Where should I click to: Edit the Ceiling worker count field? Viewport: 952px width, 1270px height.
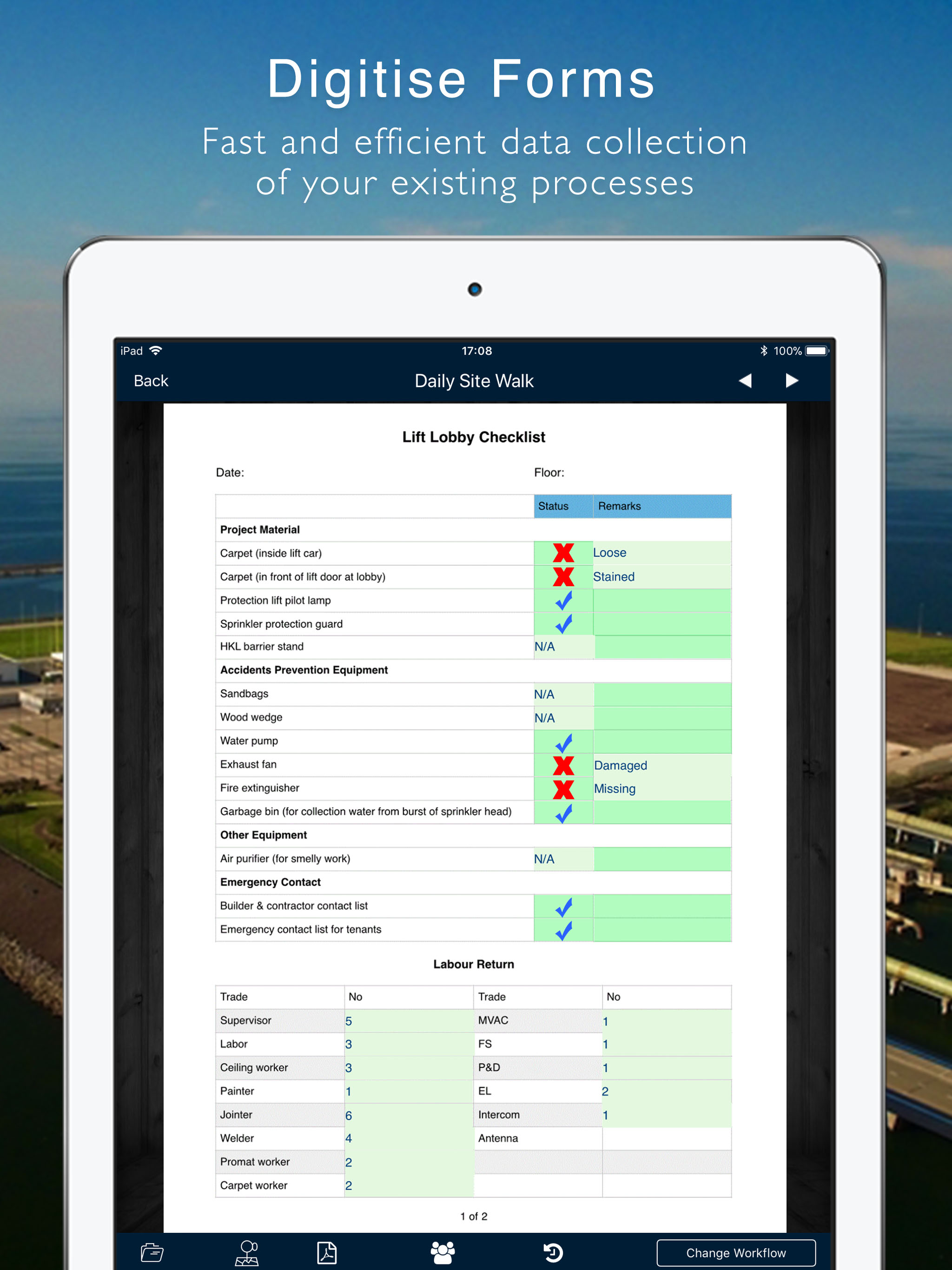coord(409,1068)
